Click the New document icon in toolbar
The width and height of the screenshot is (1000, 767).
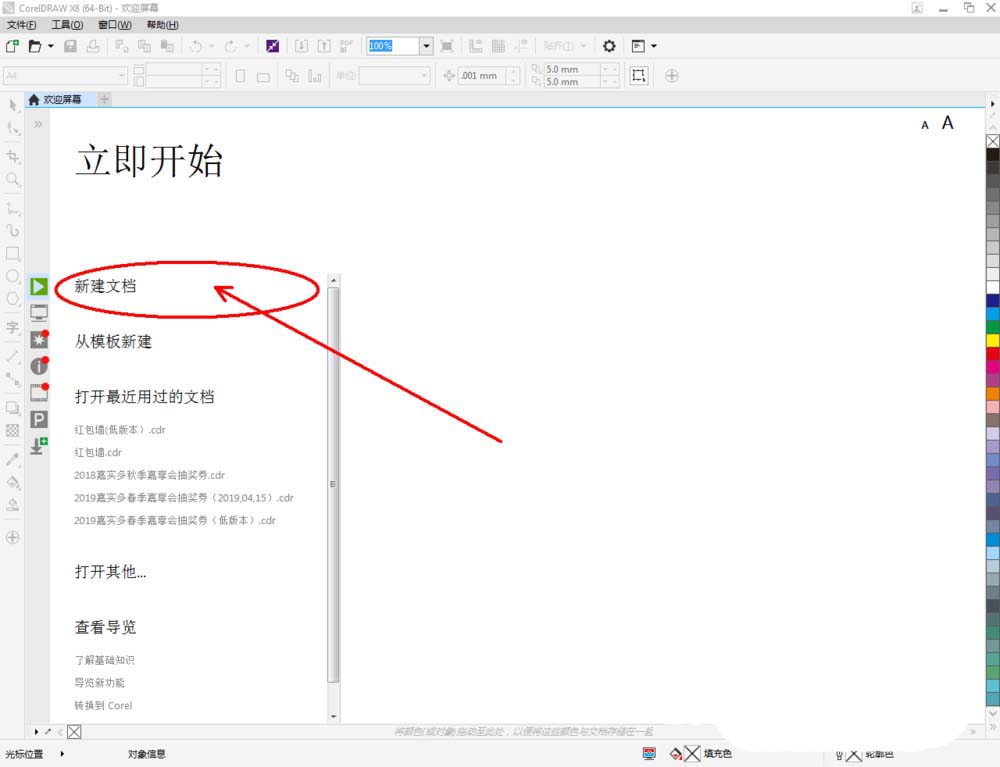pos(12,46)
